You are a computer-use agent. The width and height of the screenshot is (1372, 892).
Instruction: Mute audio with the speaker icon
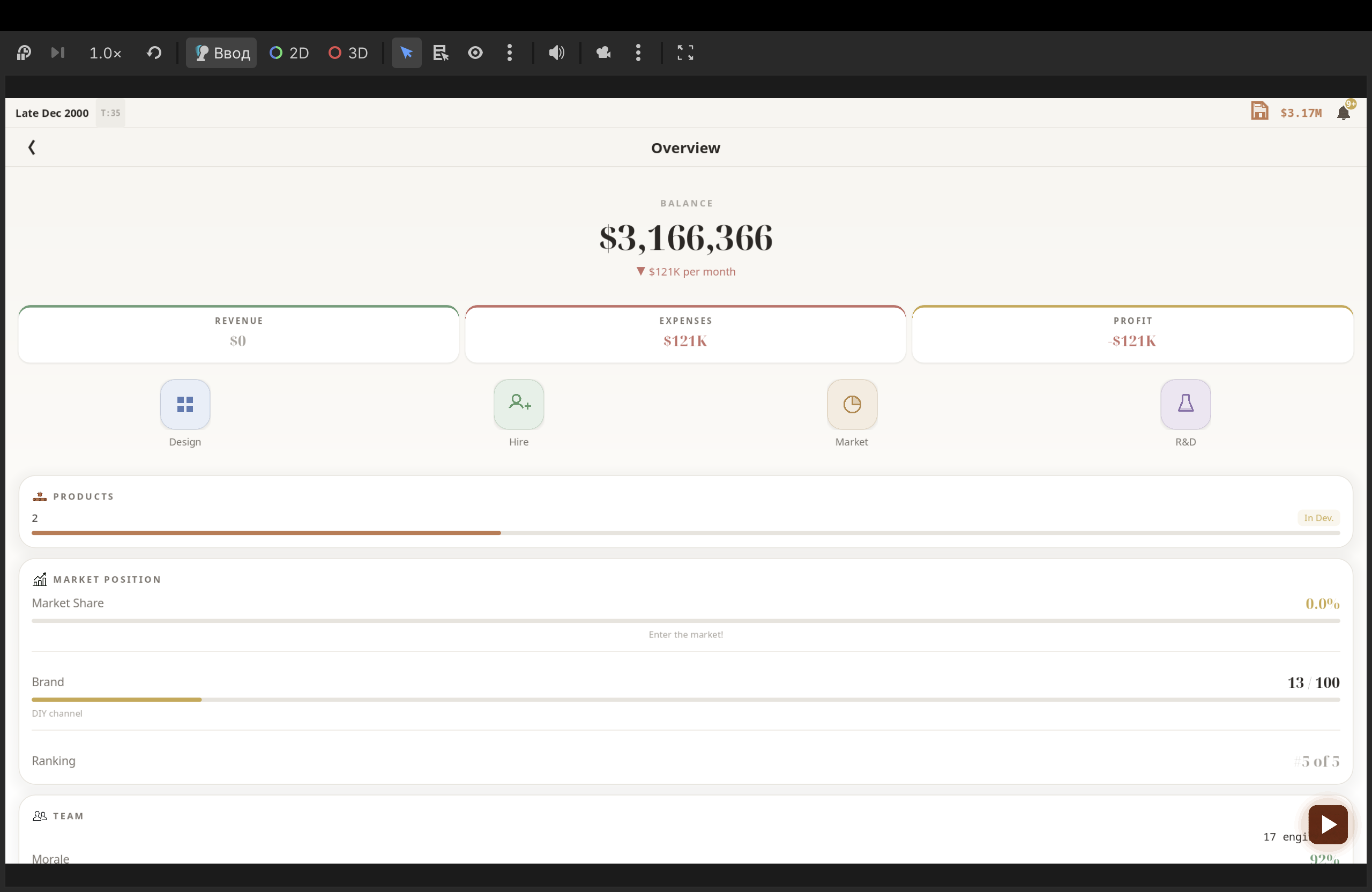(556, 53)
